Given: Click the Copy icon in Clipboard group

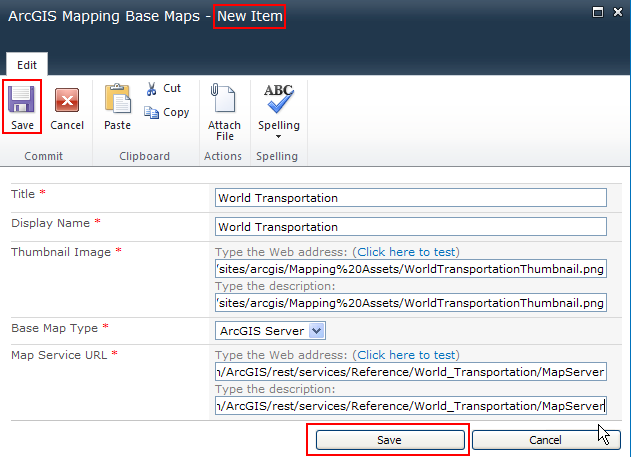Looking at the screenshot, I should click(x=153, y=113).
